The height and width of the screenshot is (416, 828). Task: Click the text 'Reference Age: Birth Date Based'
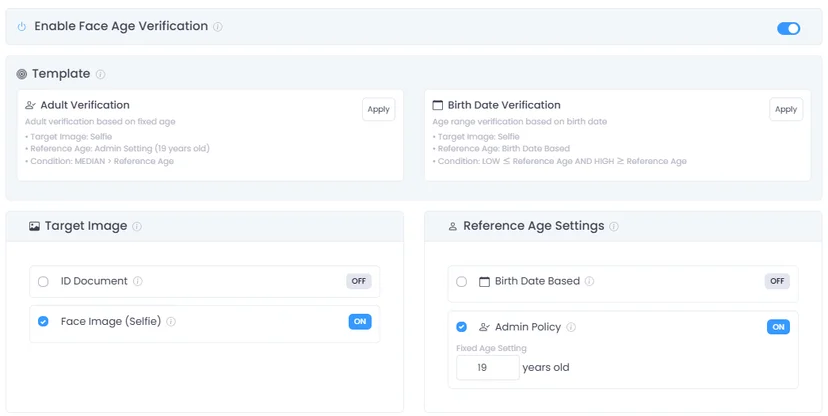tap(504, 149)
